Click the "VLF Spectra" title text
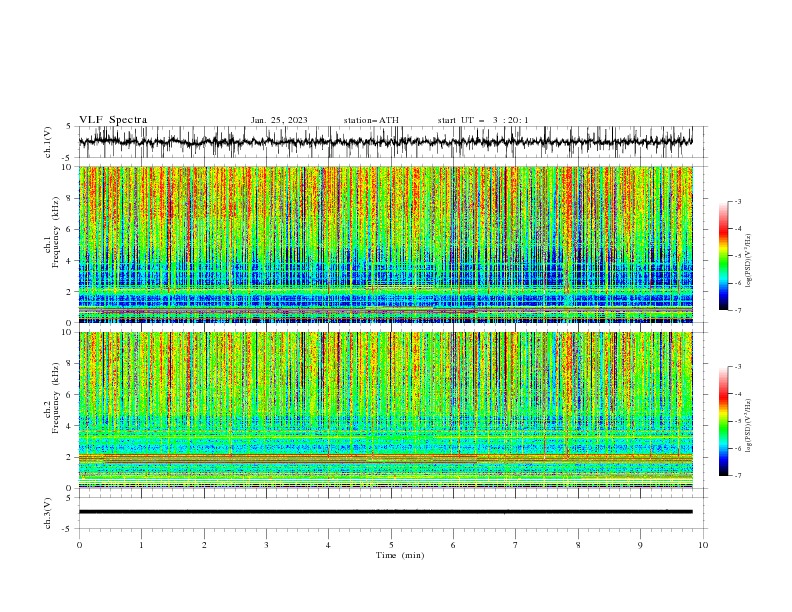792x612 pixels. 113,120
